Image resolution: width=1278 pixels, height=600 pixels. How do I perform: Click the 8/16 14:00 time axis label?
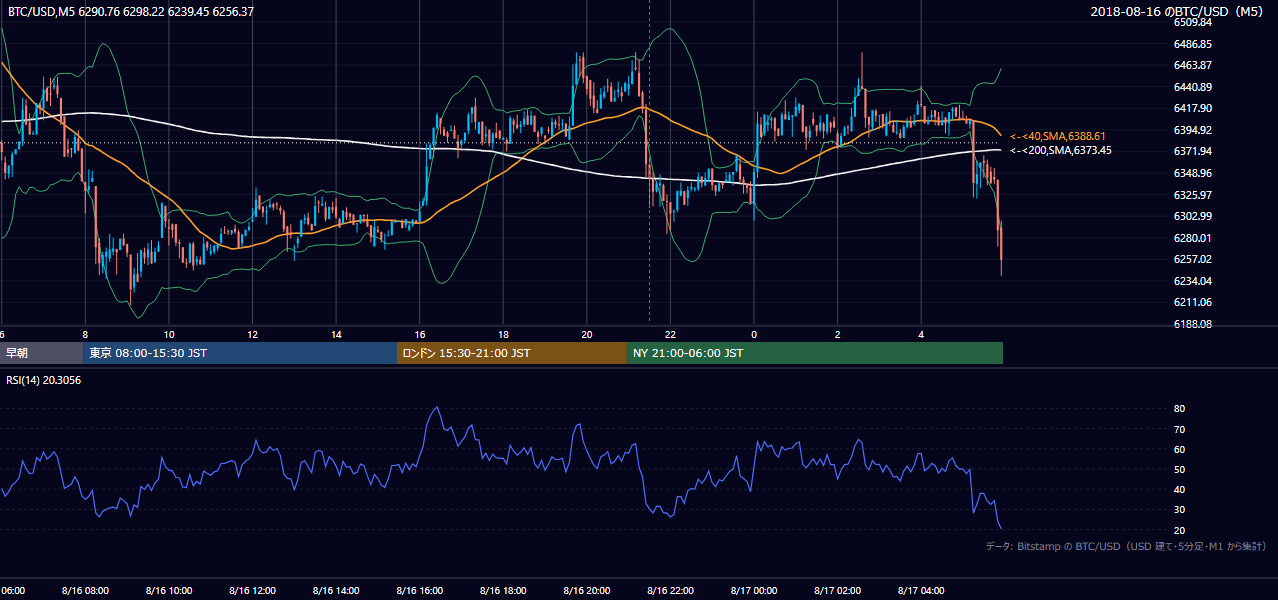336,591
